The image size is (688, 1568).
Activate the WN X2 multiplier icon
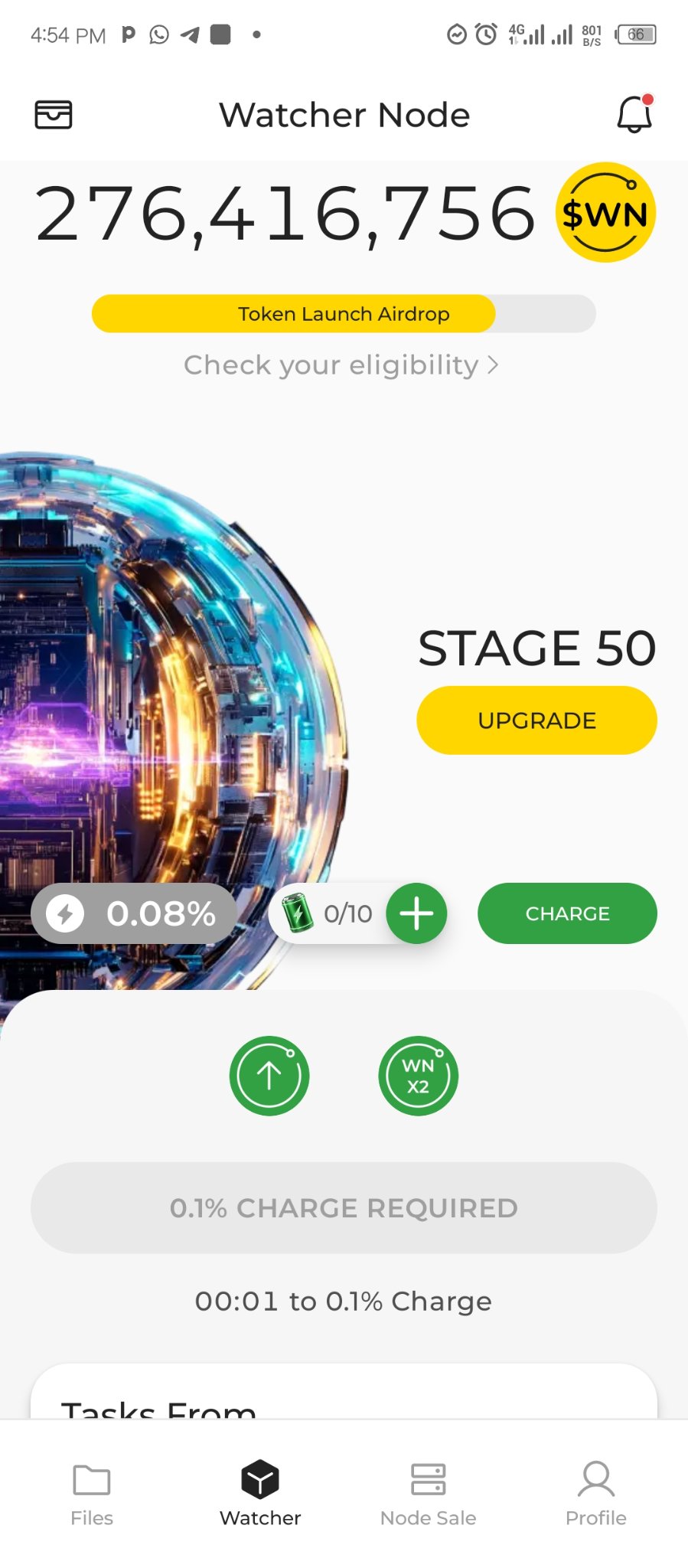point(418,1076)
